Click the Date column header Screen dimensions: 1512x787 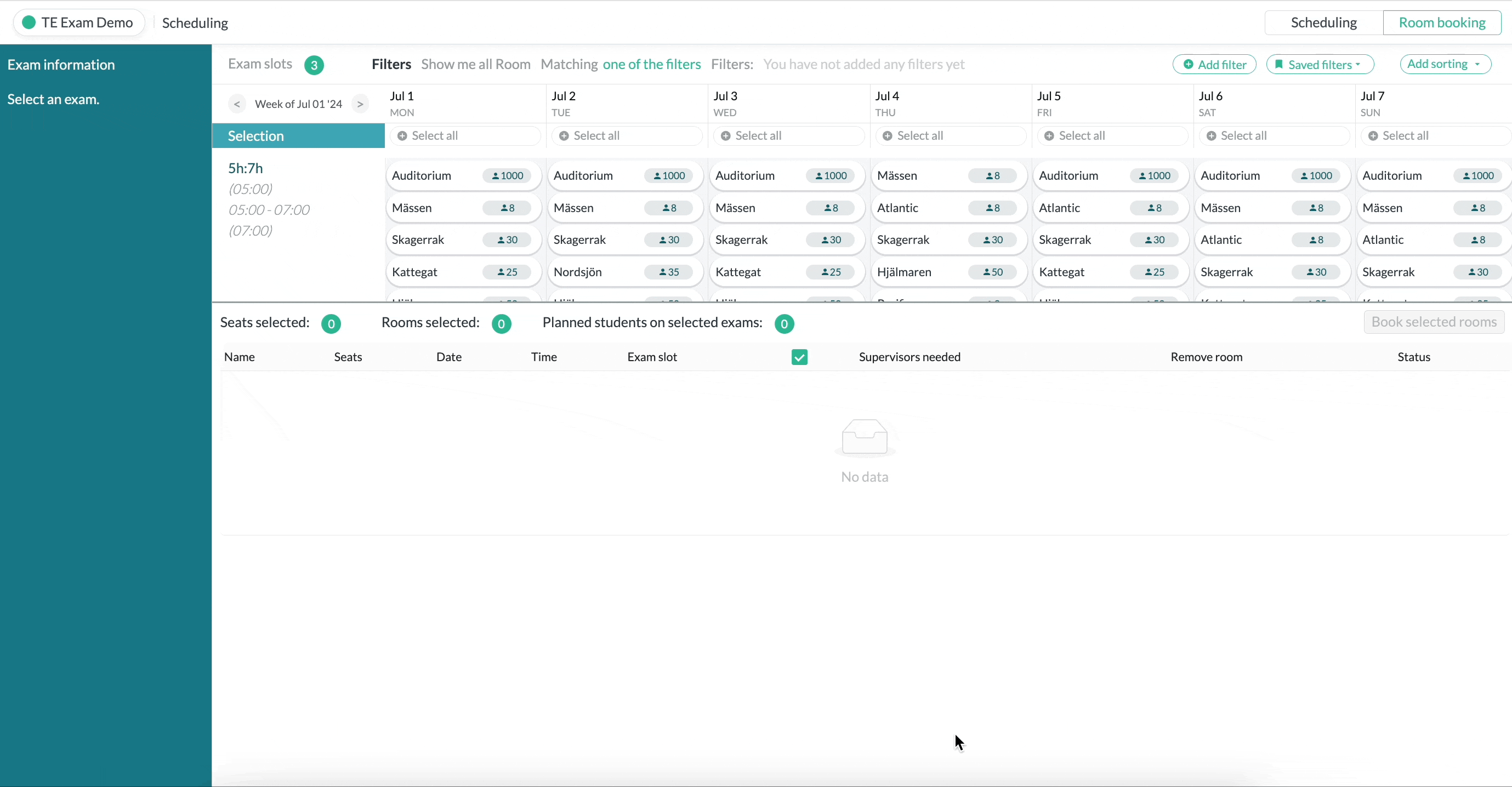pos(449,357)
